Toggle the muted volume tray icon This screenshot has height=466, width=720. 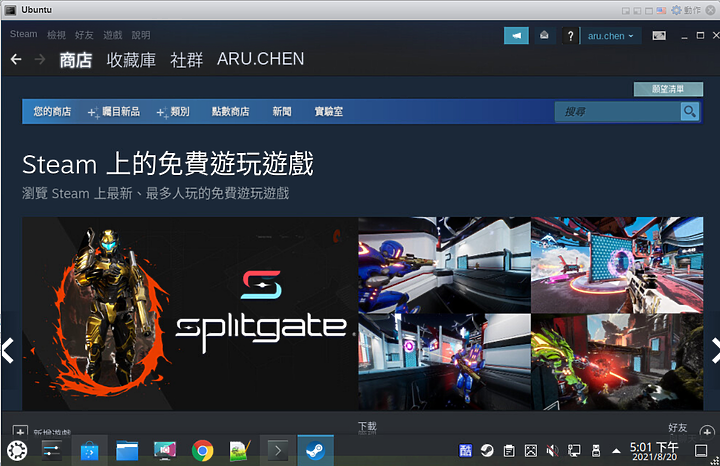click(x=552, y=451)
